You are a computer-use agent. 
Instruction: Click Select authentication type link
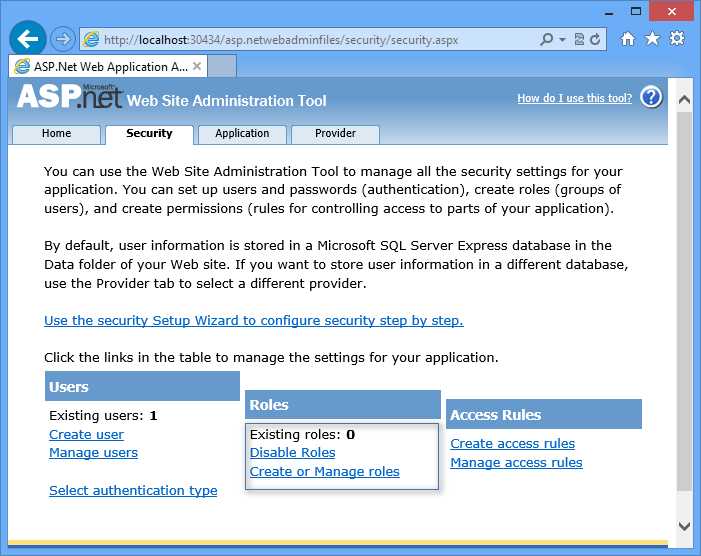click(133, 491)
